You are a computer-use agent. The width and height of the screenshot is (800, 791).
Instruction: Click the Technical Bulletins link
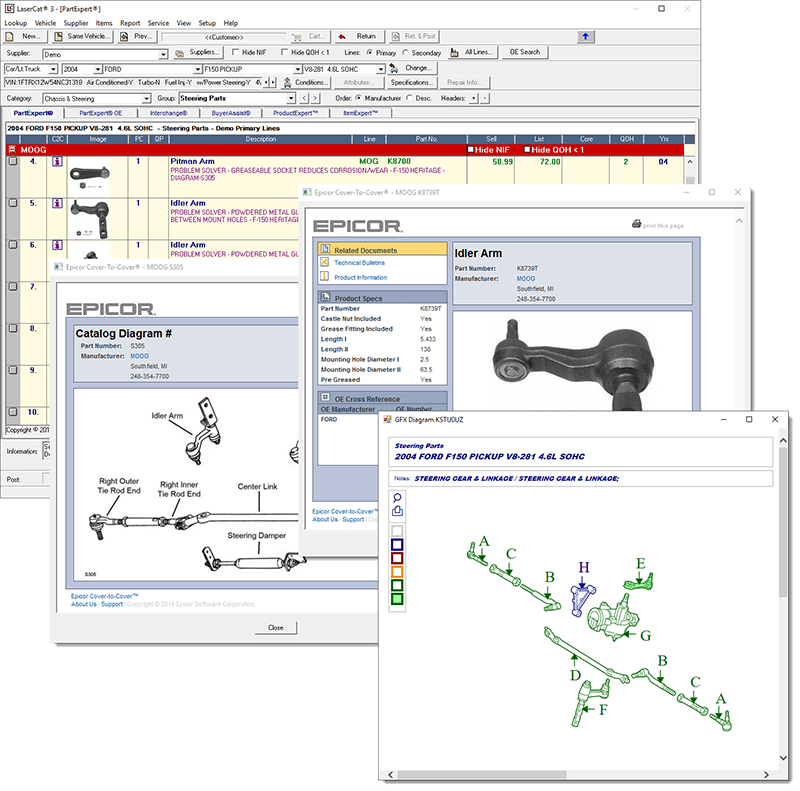point(359,263)
